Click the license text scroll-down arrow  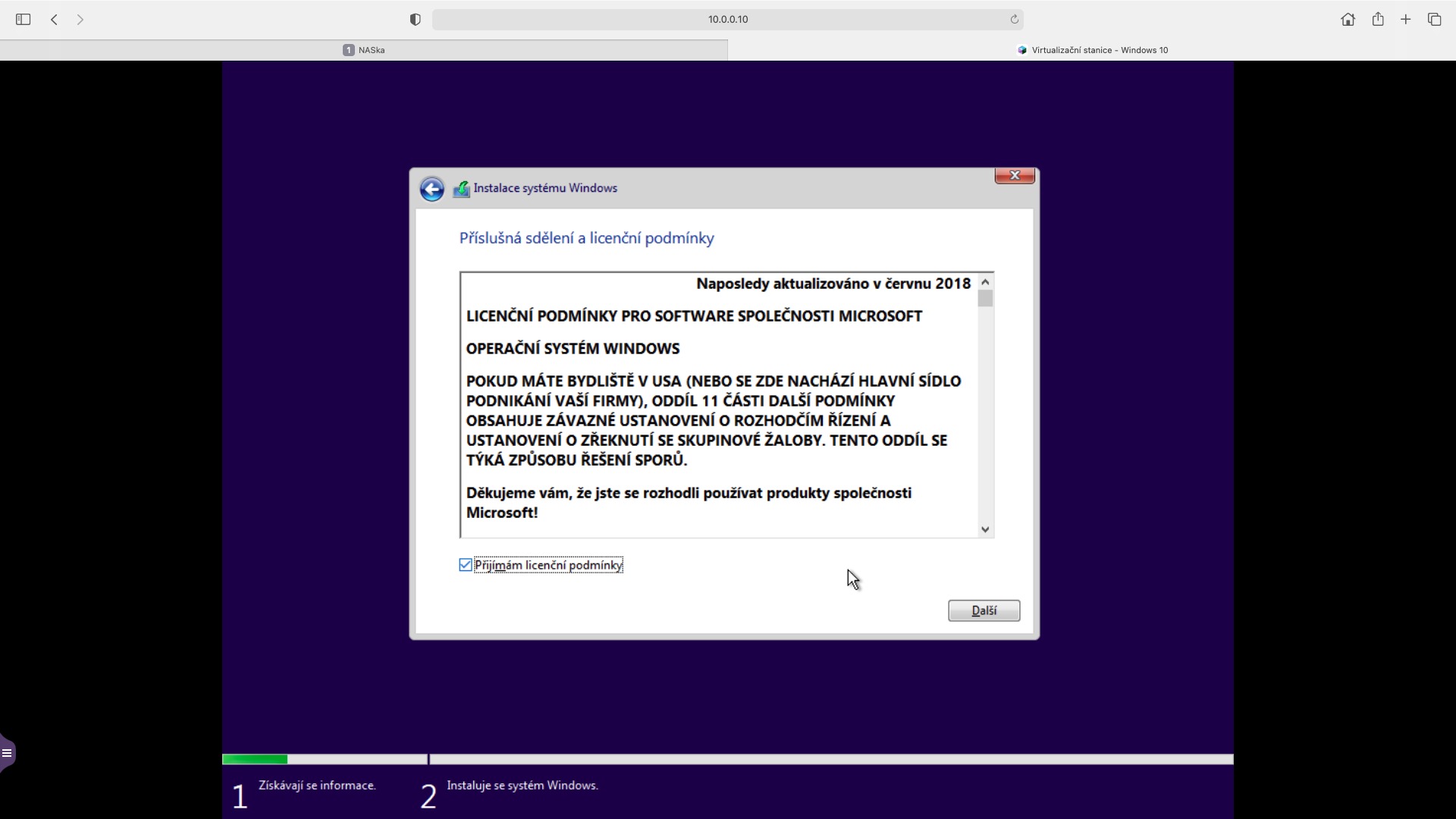point(985,529)
